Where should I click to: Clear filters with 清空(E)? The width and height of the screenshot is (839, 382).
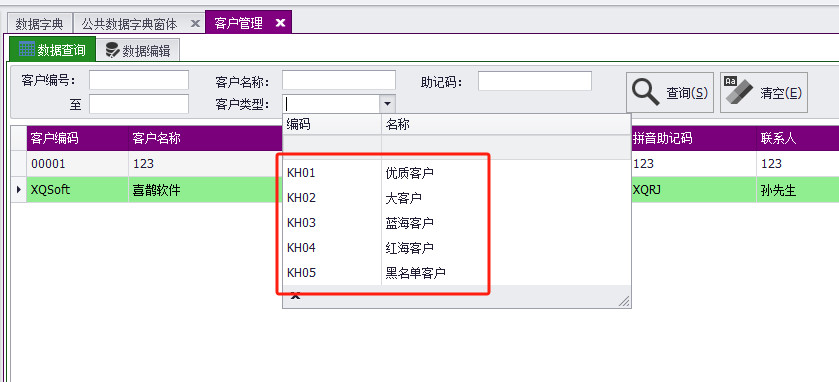764,93
